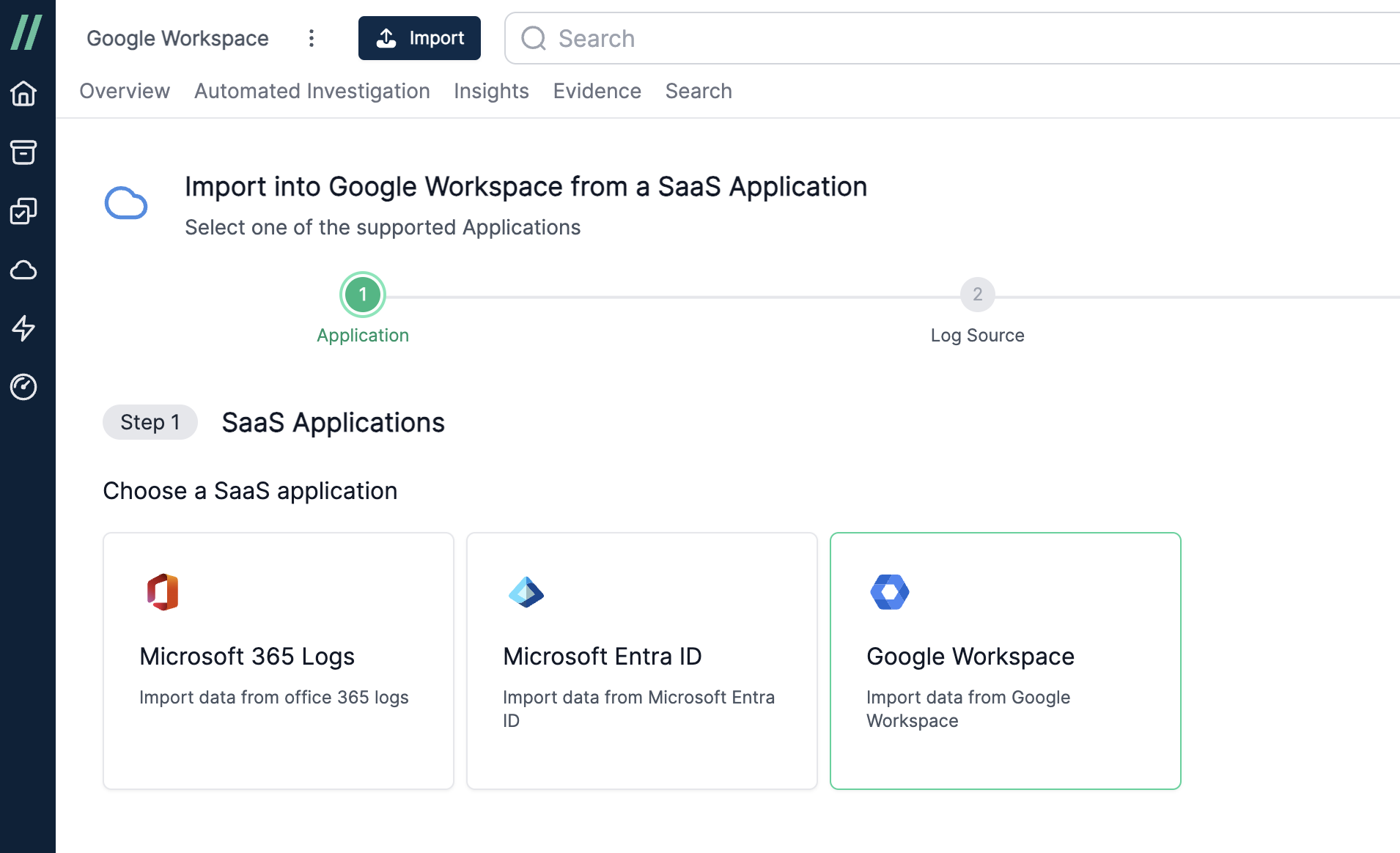The image size is (1400, 853).
Task: Click the Google Workspace hexagon logo icon
Action: (x=890, y=592)
